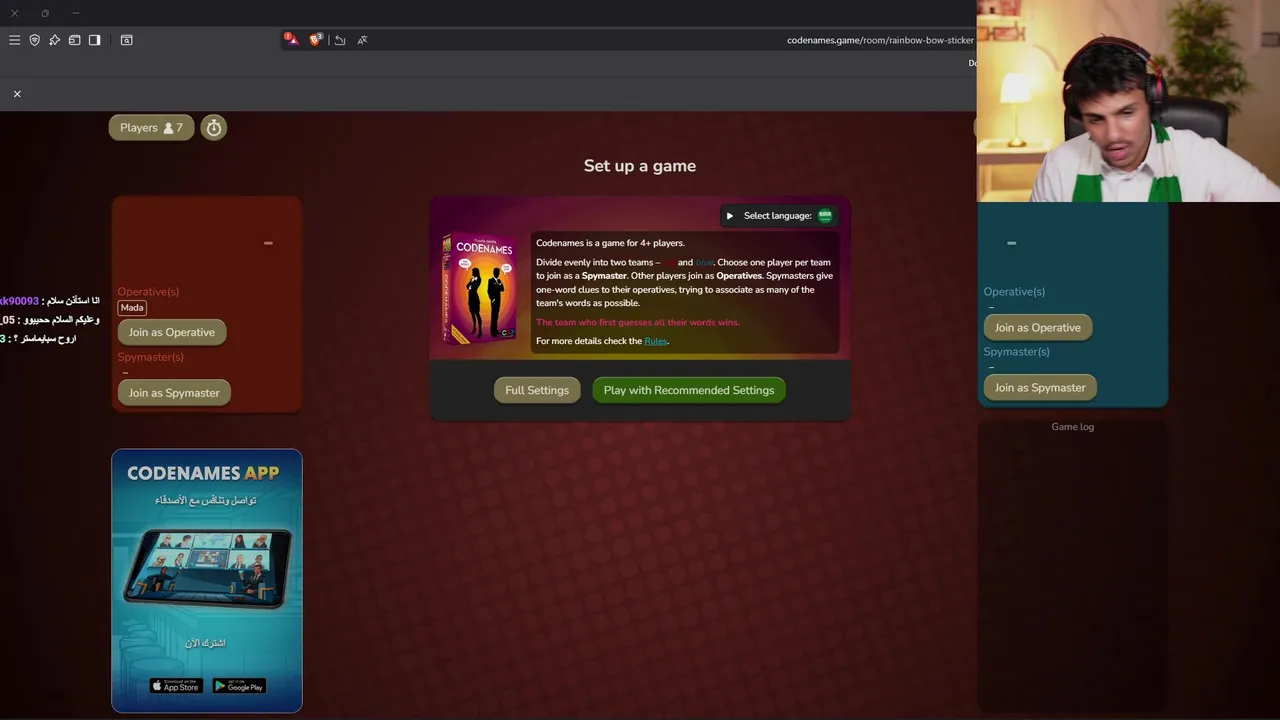The image size is (1280, 720).
Task: Open the Players list button
Action: point(151,127)
